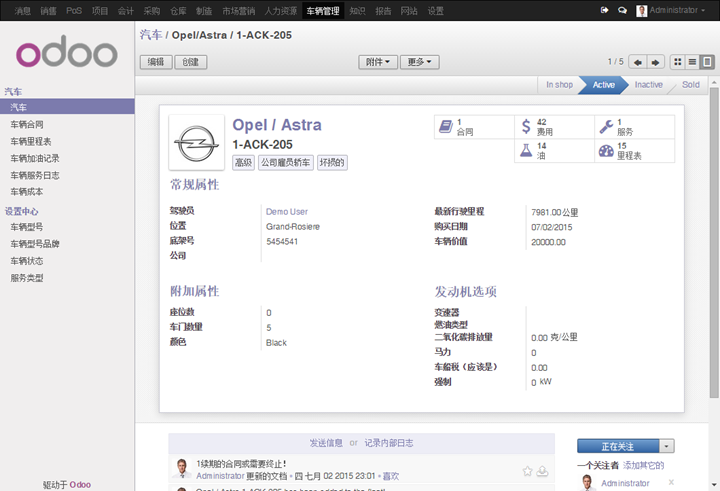Switch to list view icon
The image size is (720, 491).
pos(692,62)
